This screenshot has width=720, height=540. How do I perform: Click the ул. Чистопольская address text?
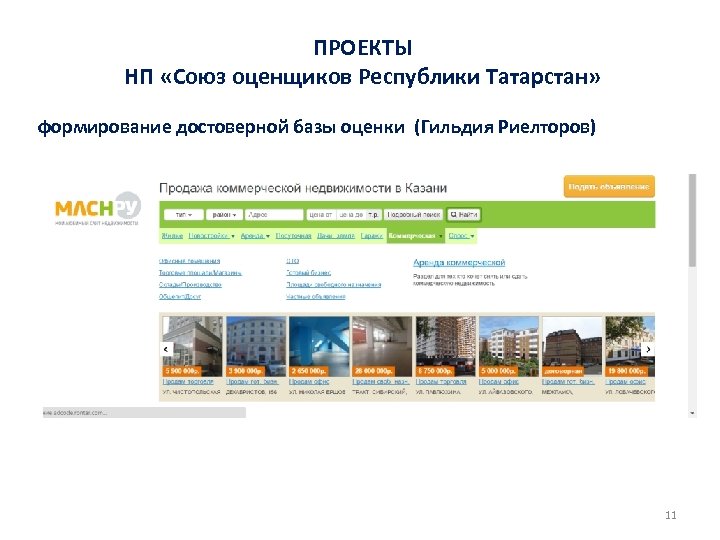[191, 392]
